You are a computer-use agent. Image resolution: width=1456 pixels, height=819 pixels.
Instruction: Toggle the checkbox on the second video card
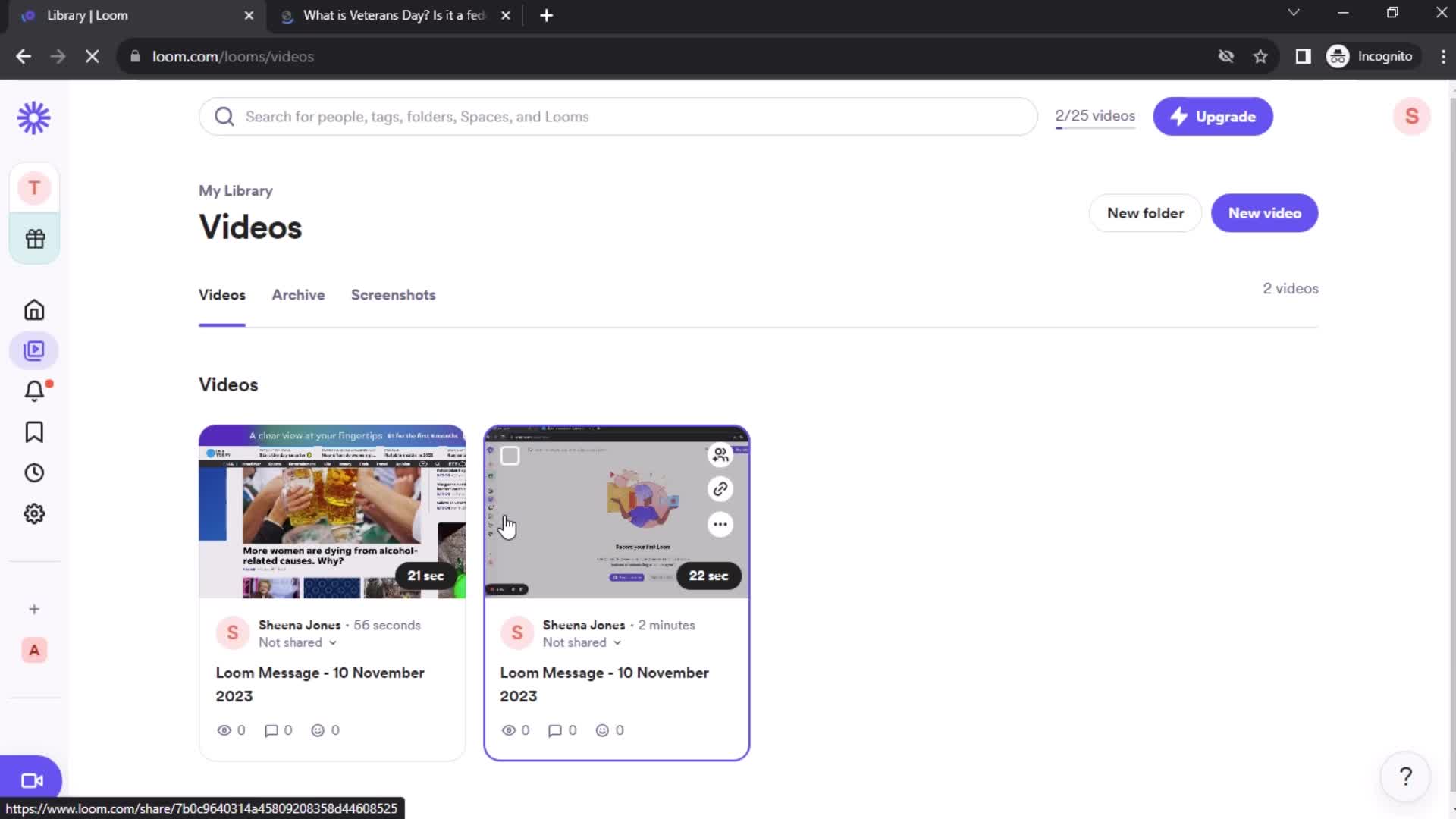[510, 456]
